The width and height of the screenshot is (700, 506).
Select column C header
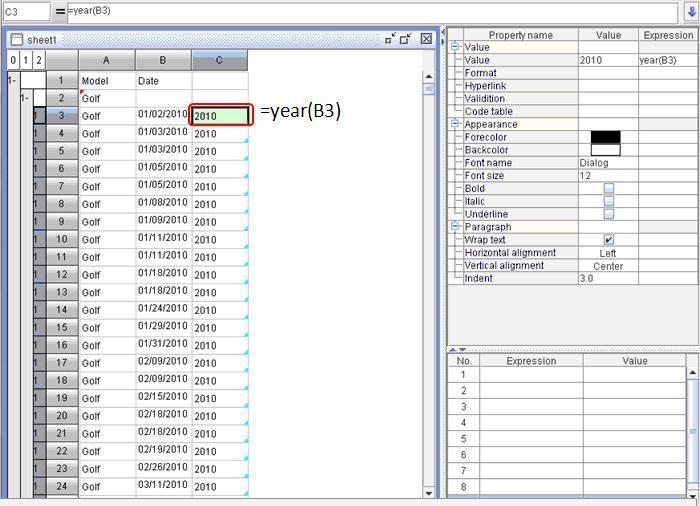pyautogui.click(x=220, y=61)
